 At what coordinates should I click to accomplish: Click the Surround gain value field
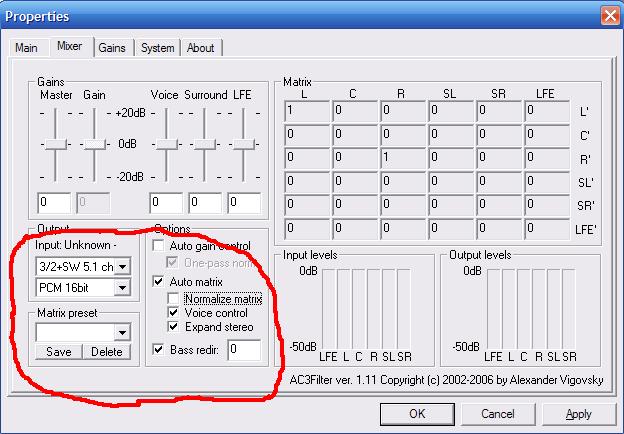(x=205, y=203)
